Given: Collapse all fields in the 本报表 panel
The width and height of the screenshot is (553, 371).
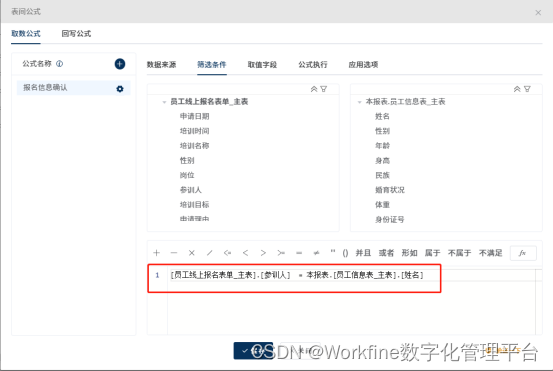Looking at the screenshot, I should pyautogui.click(x=517, y=89).
